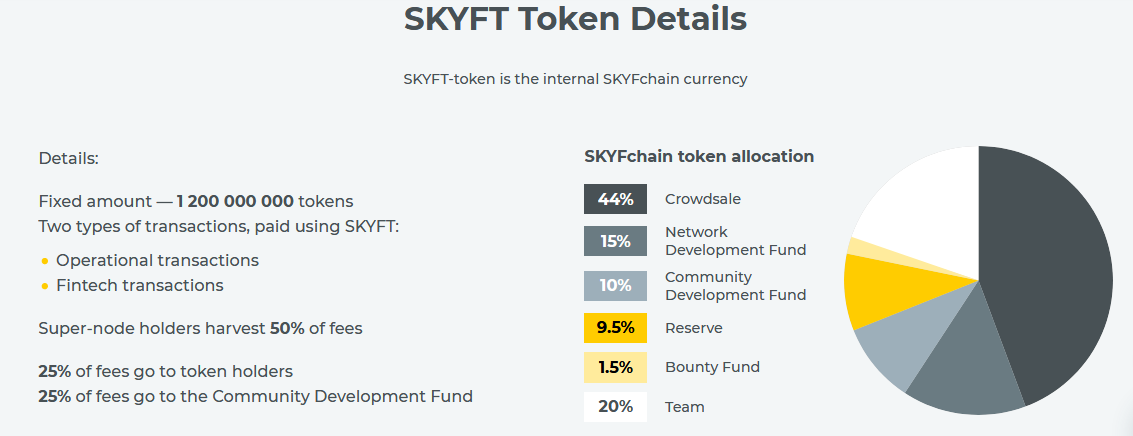Screen dimensions: 1133x436
Task: Select the Network Development Fund label
Action: (x=735, y=241)
